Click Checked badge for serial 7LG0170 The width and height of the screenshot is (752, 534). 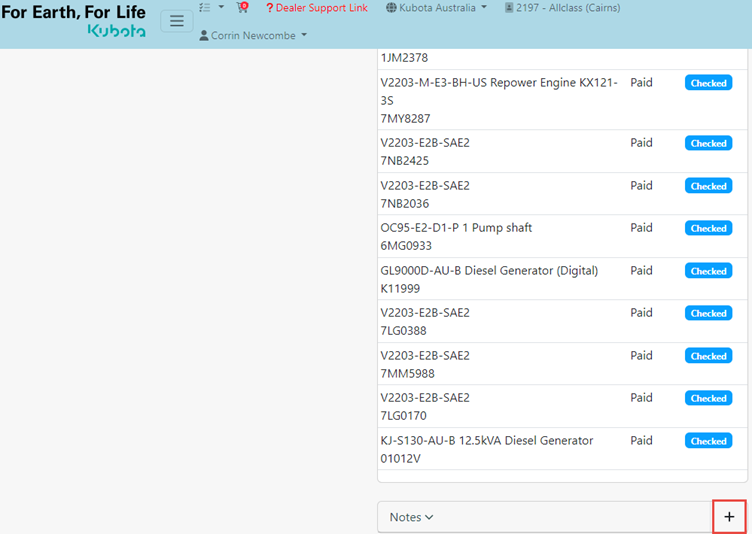pyautogui.click(x=708, y=398)
